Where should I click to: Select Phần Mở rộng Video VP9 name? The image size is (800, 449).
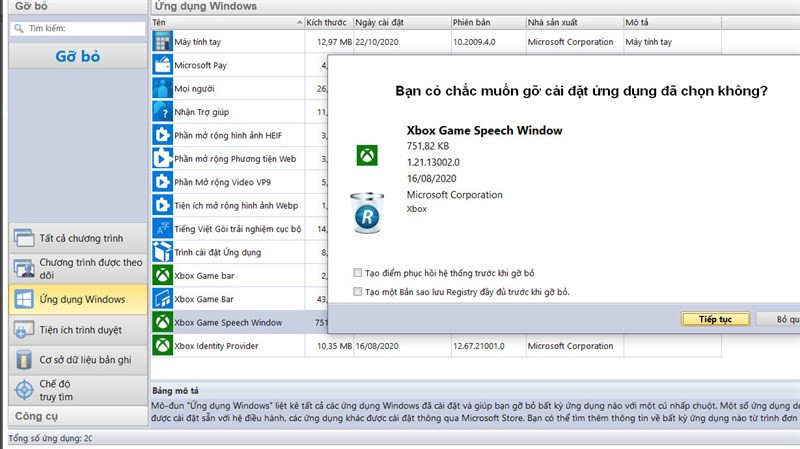(x=222, y=182)
